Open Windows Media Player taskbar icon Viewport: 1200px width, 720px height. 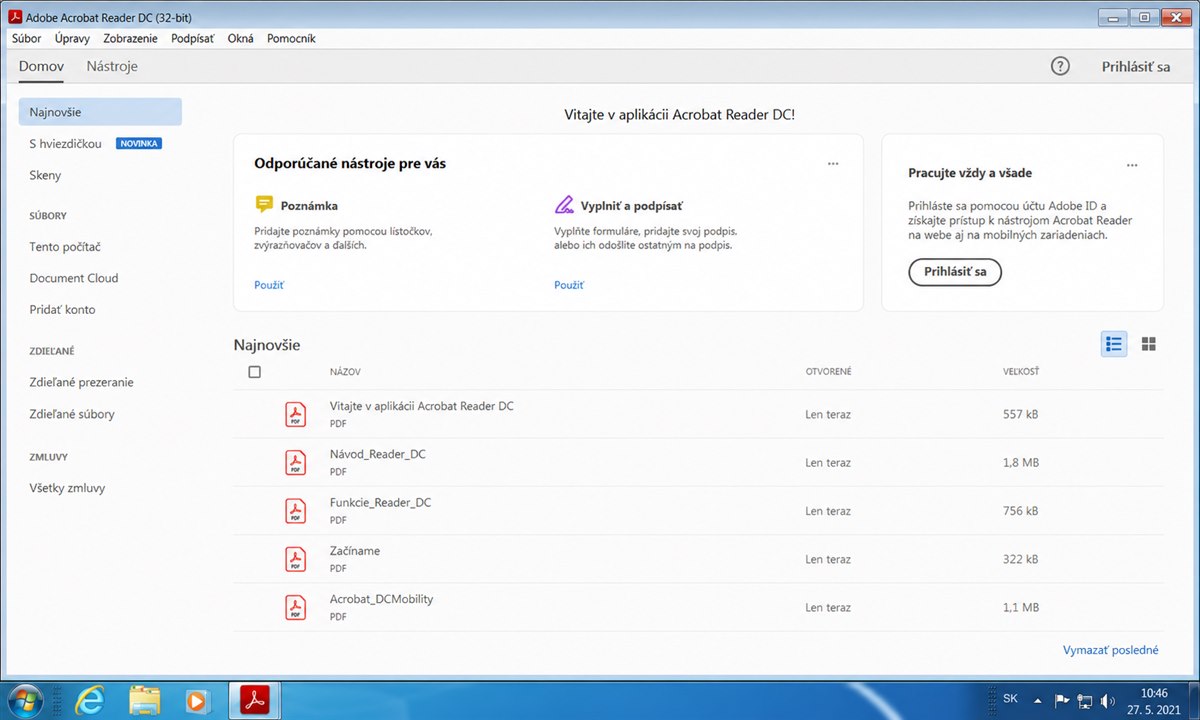tap(196, 700)
